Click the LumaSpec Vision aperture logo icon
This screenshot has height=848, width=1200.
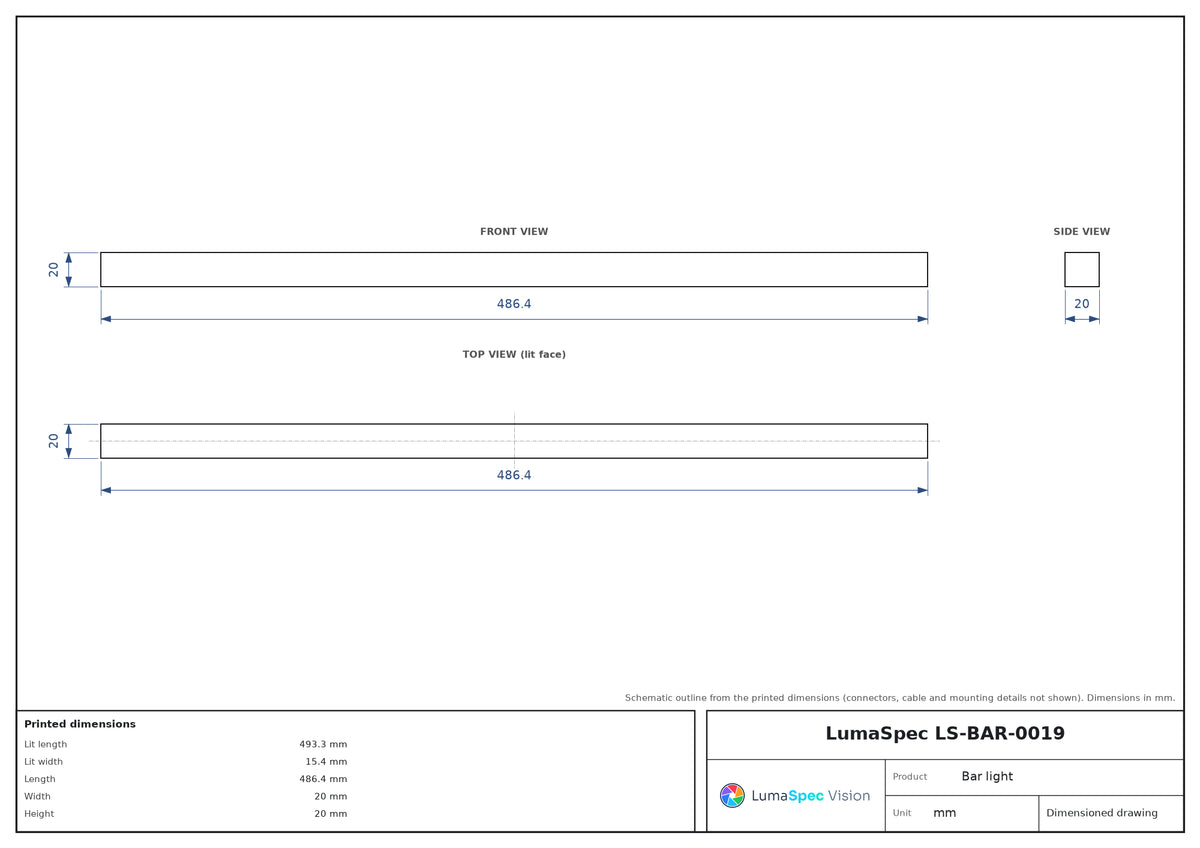click(x=732, y=796)
